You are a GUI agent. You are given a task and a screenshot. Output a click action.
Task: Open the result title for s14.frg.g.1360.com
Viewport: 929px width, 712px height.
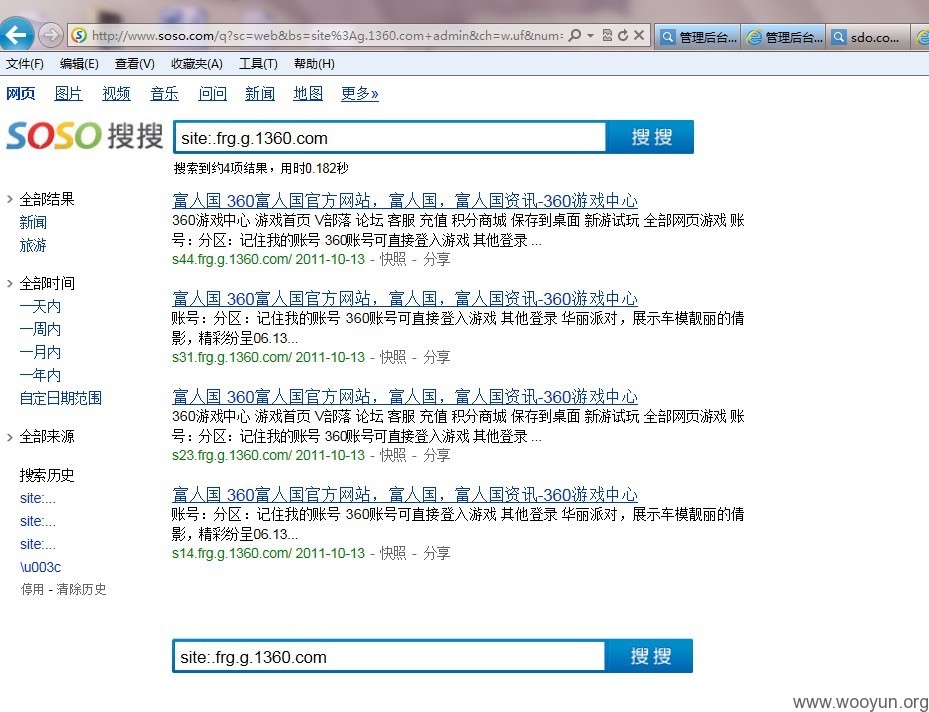coord(405,494)
